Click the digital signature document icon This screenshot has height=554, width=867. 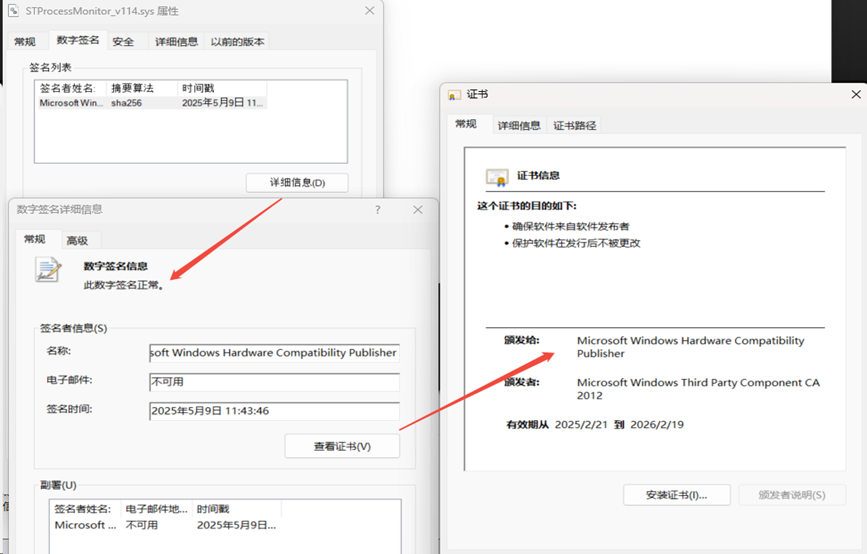tap(48, 270)
